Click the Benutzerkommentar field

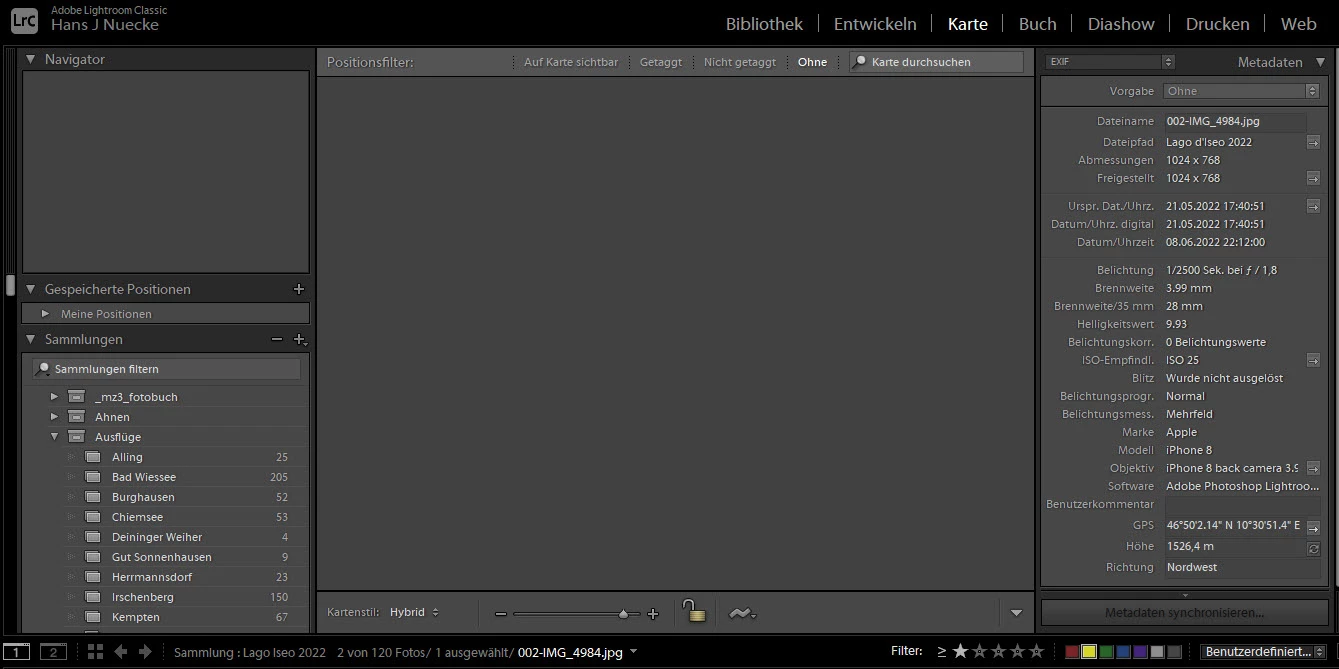[1242, 505]
